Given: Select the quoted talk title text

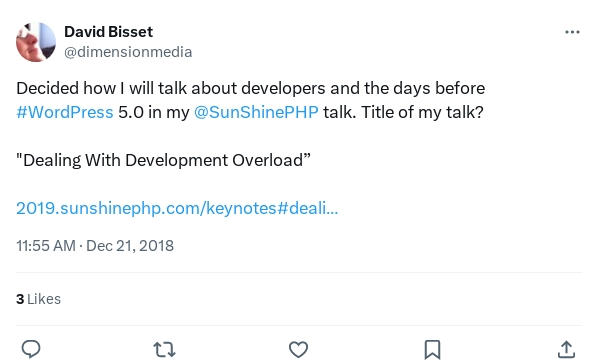Looking at the screenshot, I should click(163, 160).
